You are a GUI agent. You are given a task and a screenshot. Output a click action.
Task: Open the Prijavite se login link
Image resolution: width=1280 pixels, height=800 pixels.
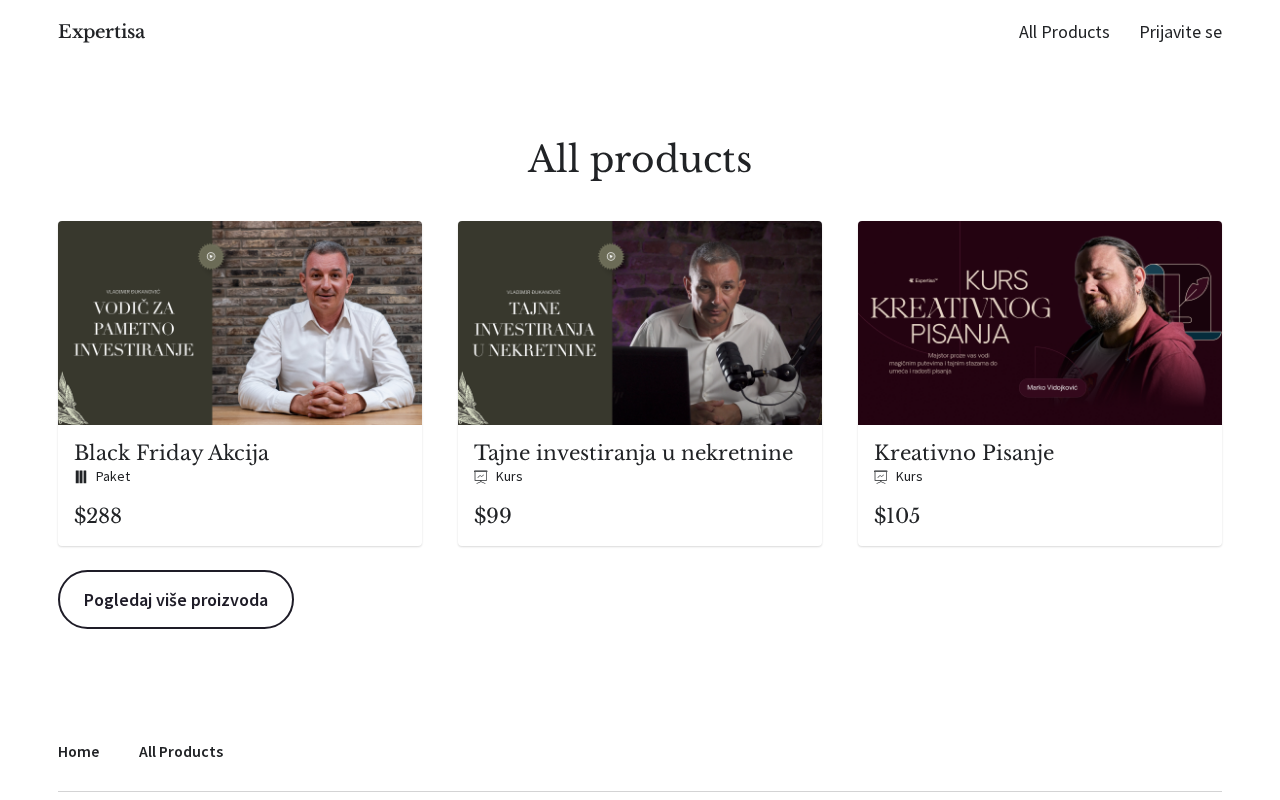click(1180, 32)
